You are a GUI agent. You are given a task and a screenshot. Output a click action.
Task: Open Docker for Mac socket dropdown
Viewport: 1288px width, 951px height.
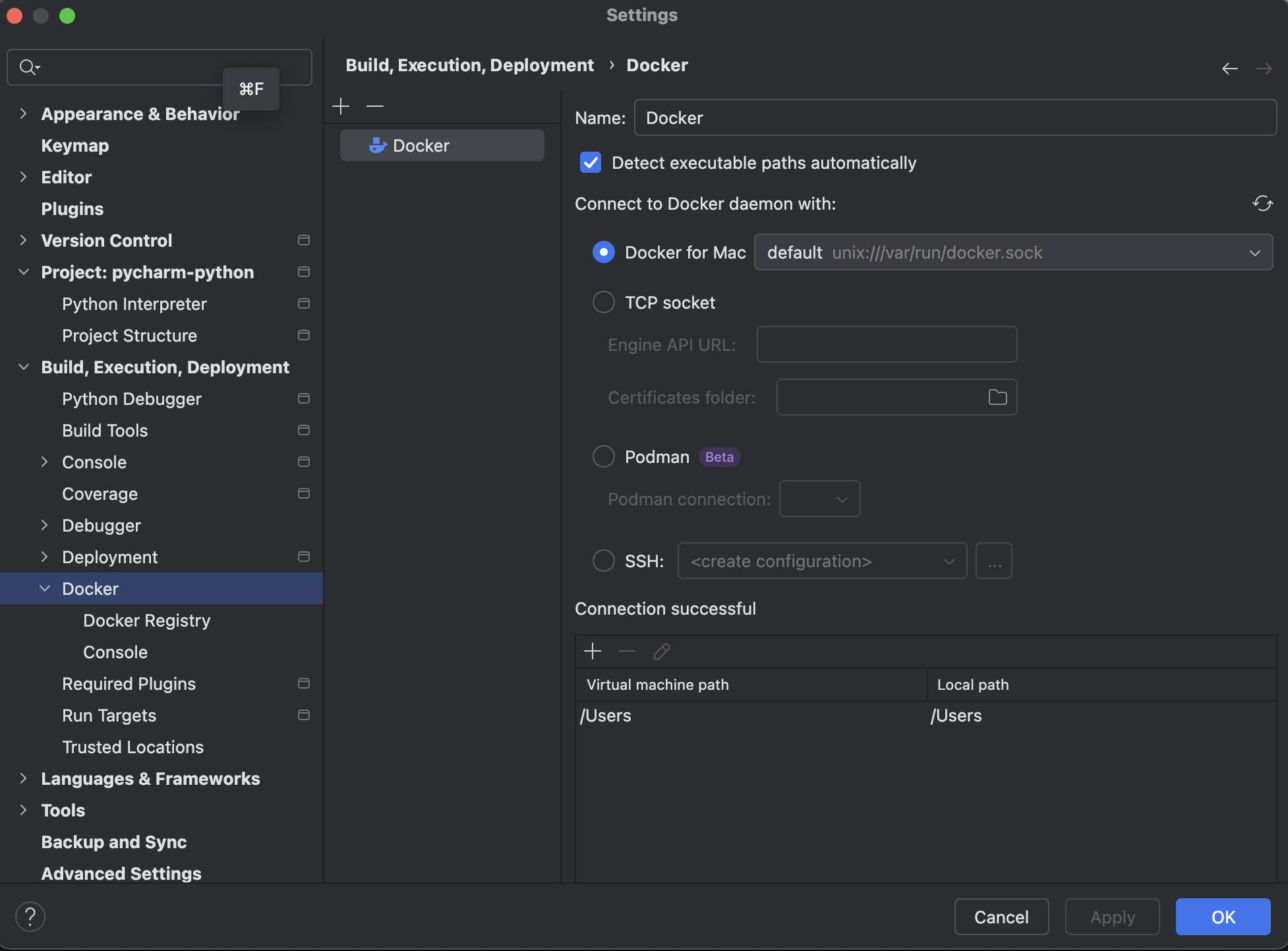pos(1013,252)
